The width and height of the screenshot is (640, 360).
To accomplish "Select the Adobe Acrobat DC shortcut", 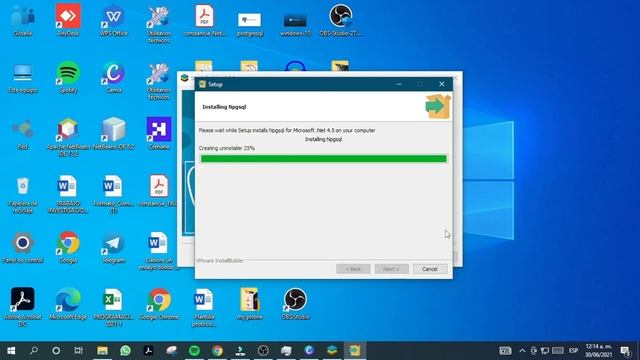I will 23,306.
